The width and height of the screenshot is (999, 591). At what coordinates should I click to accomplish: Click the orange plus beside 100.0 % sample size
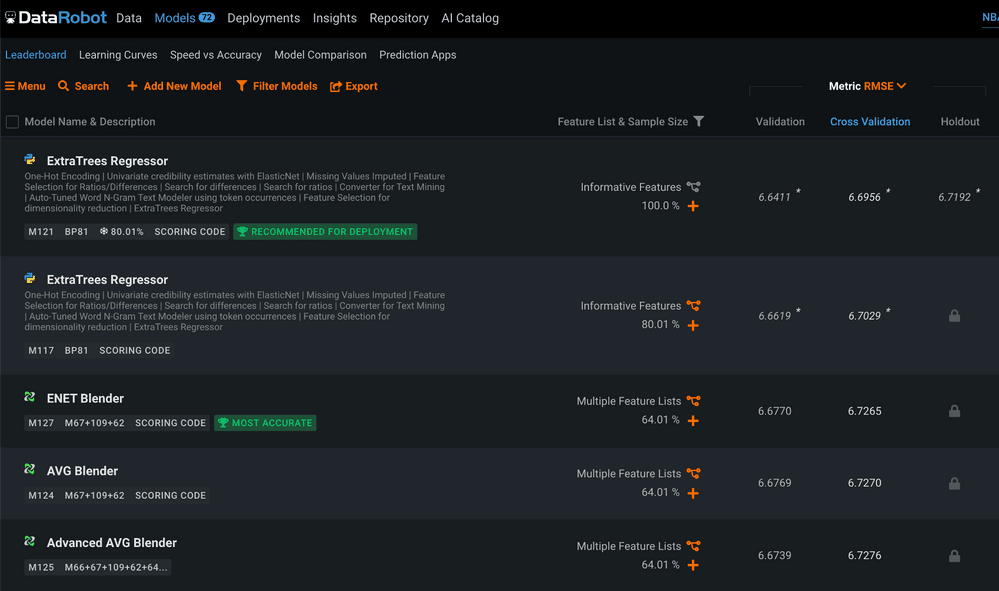[693, 206]
